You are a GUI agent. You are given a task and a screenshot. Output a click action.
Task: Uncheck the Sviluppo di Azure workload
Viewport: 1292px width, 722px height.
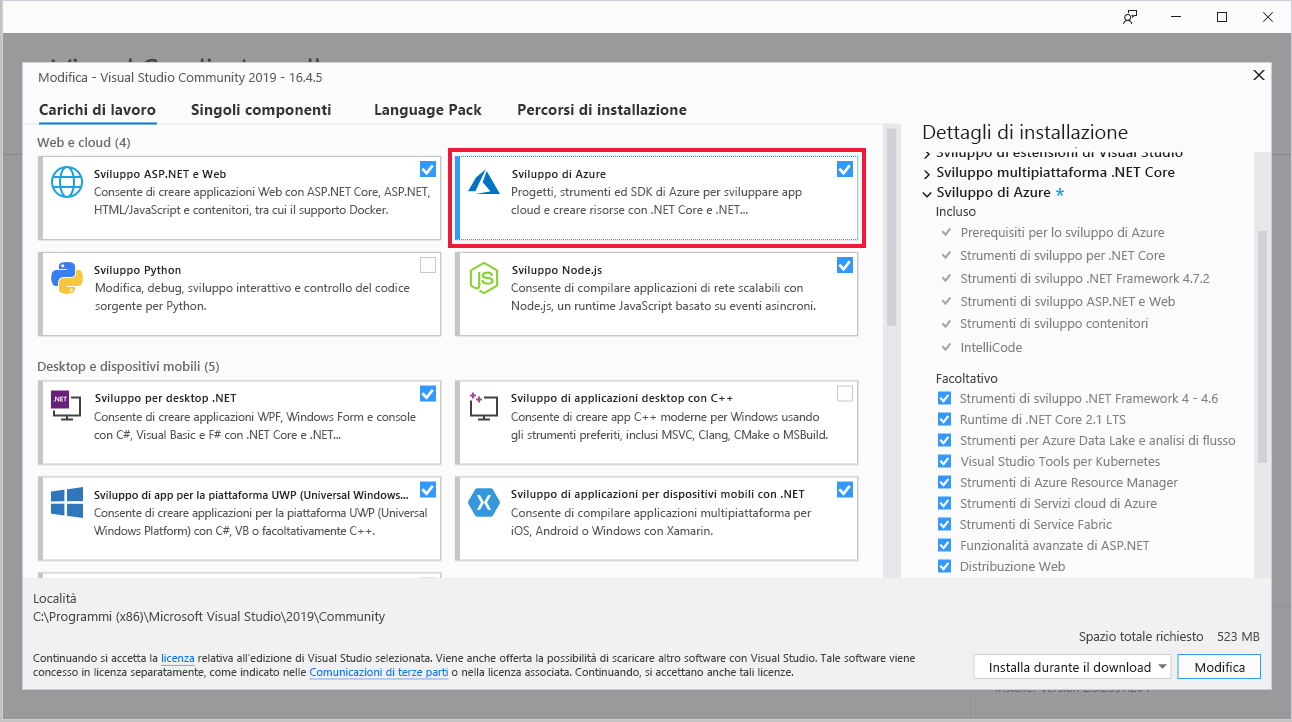[845, 169]
